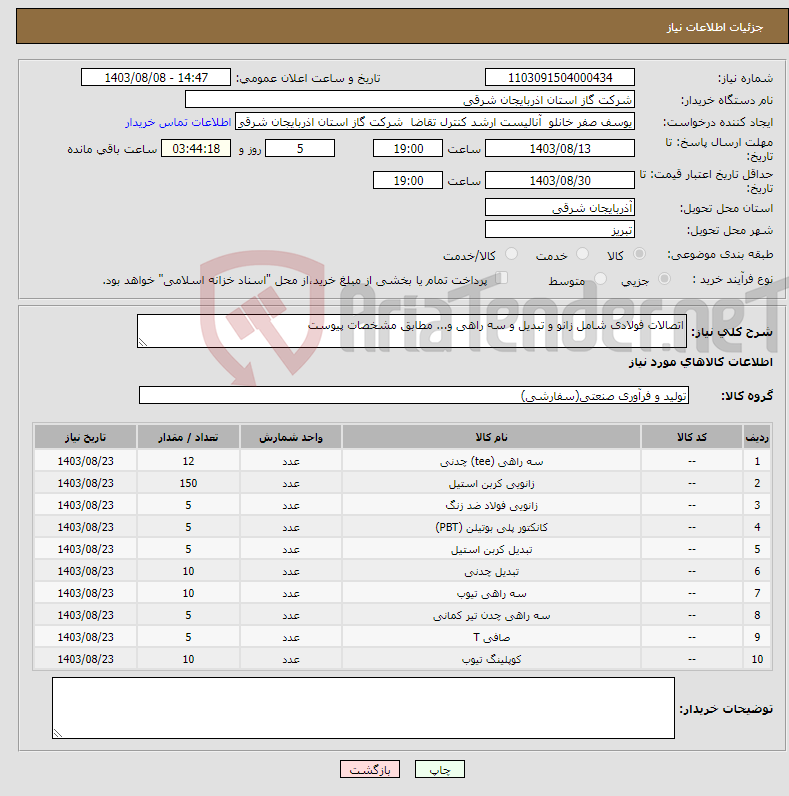Select row صافی T
789x796 pixels.
403,637
